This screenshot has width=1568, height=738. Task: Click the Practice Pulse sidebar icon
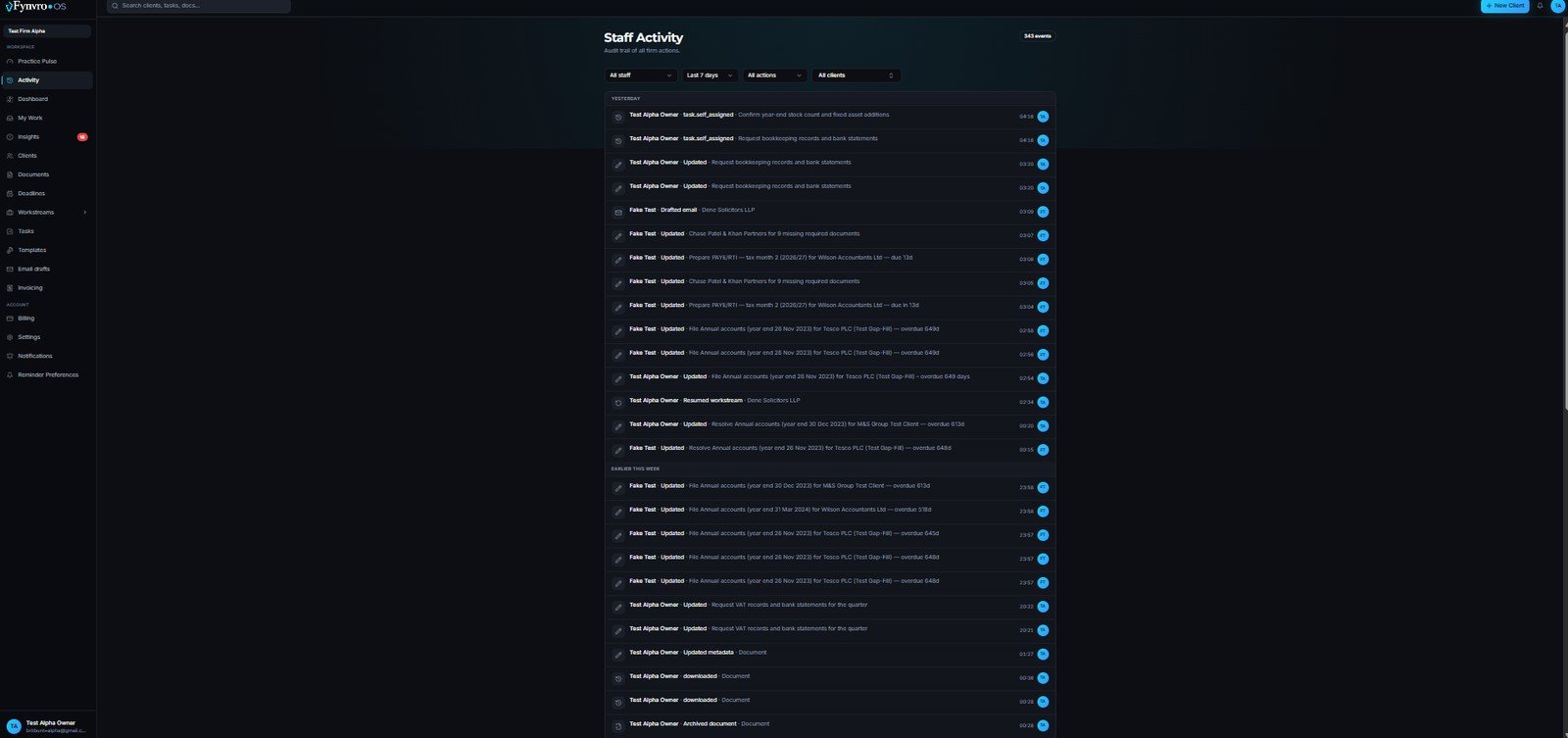coord(10,61)
